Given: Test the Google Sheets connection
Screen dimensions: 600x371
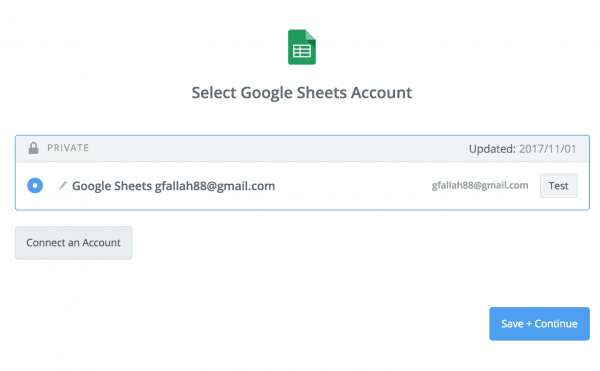Looking at the screenshot, I should (558, 186).
